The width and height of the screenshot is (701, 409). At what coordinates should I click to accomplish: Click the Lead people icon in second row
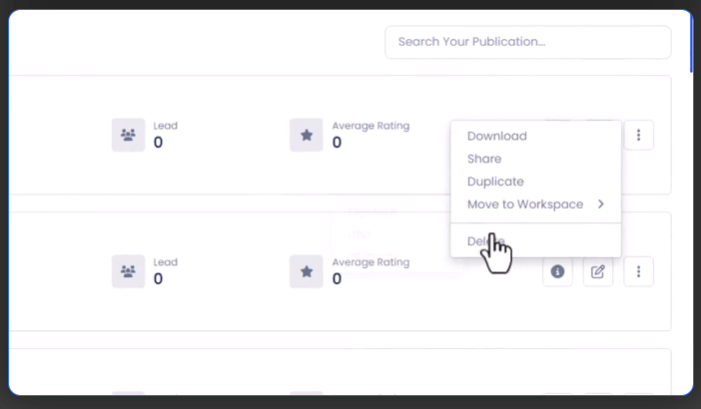click(x=128, y=271)
